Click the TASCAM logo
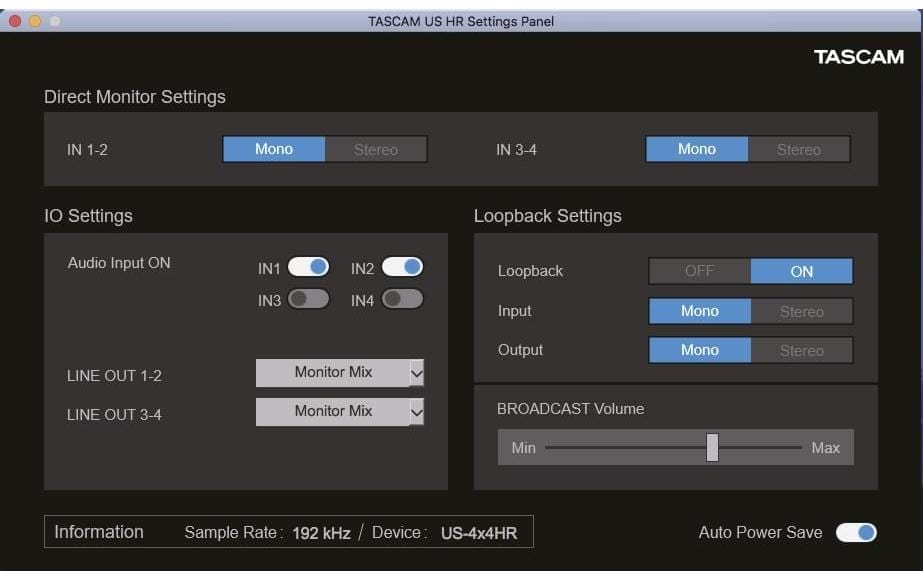923x580 pixels. coord(859,57)
